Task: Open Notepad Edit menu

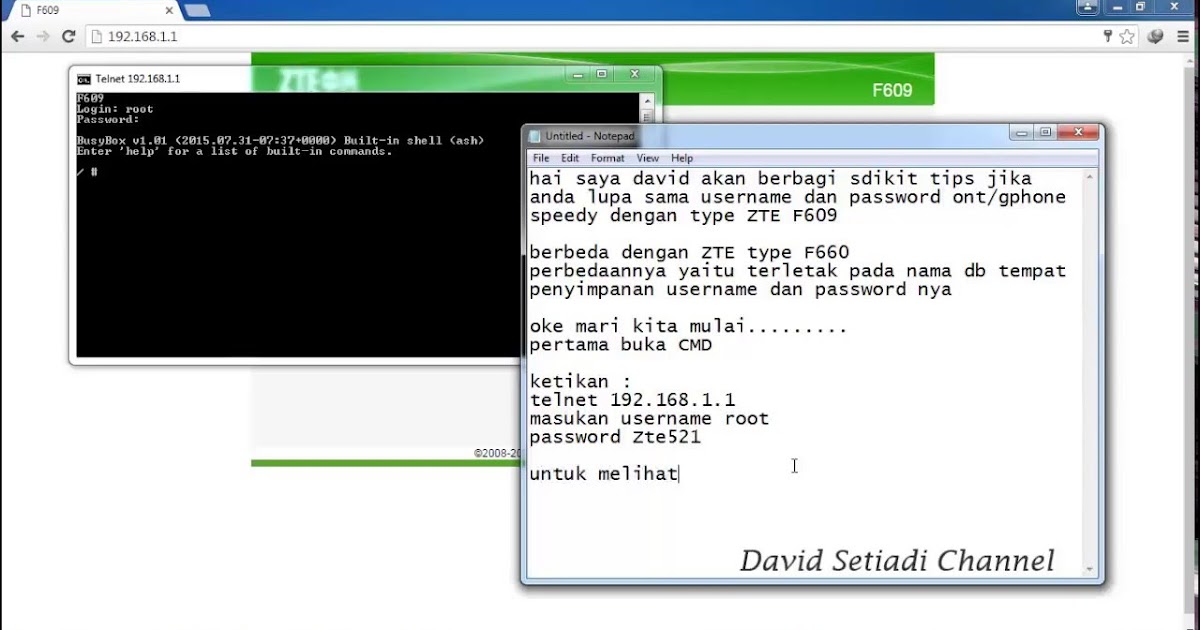Action: [x=570, y=158]
